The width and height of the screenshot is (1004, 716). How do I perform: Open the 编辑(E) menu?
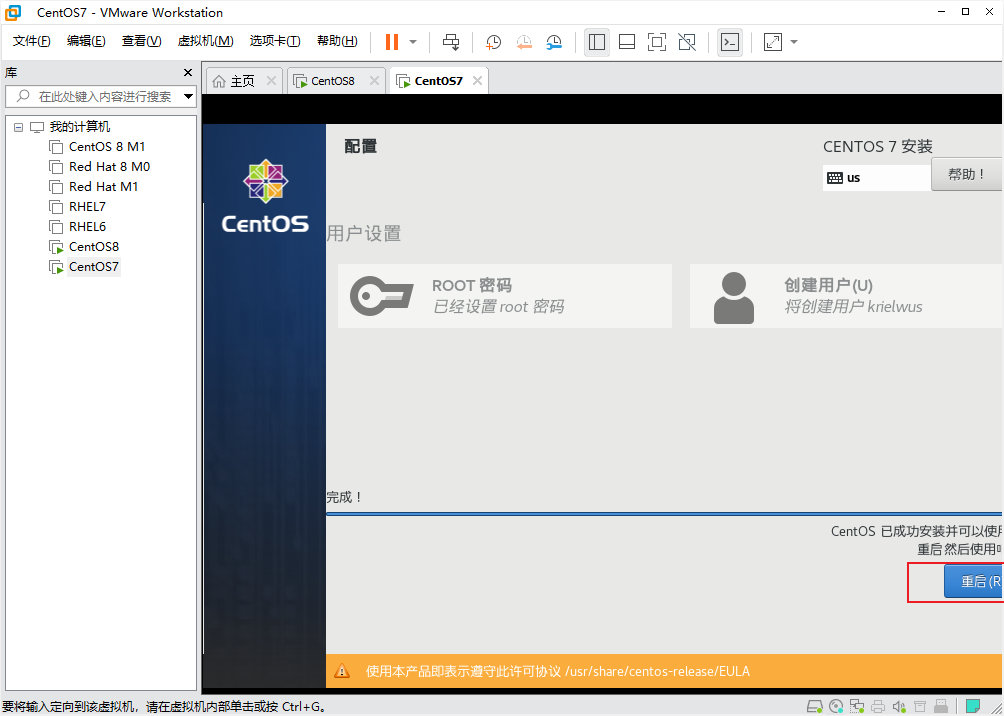(86, 41)
